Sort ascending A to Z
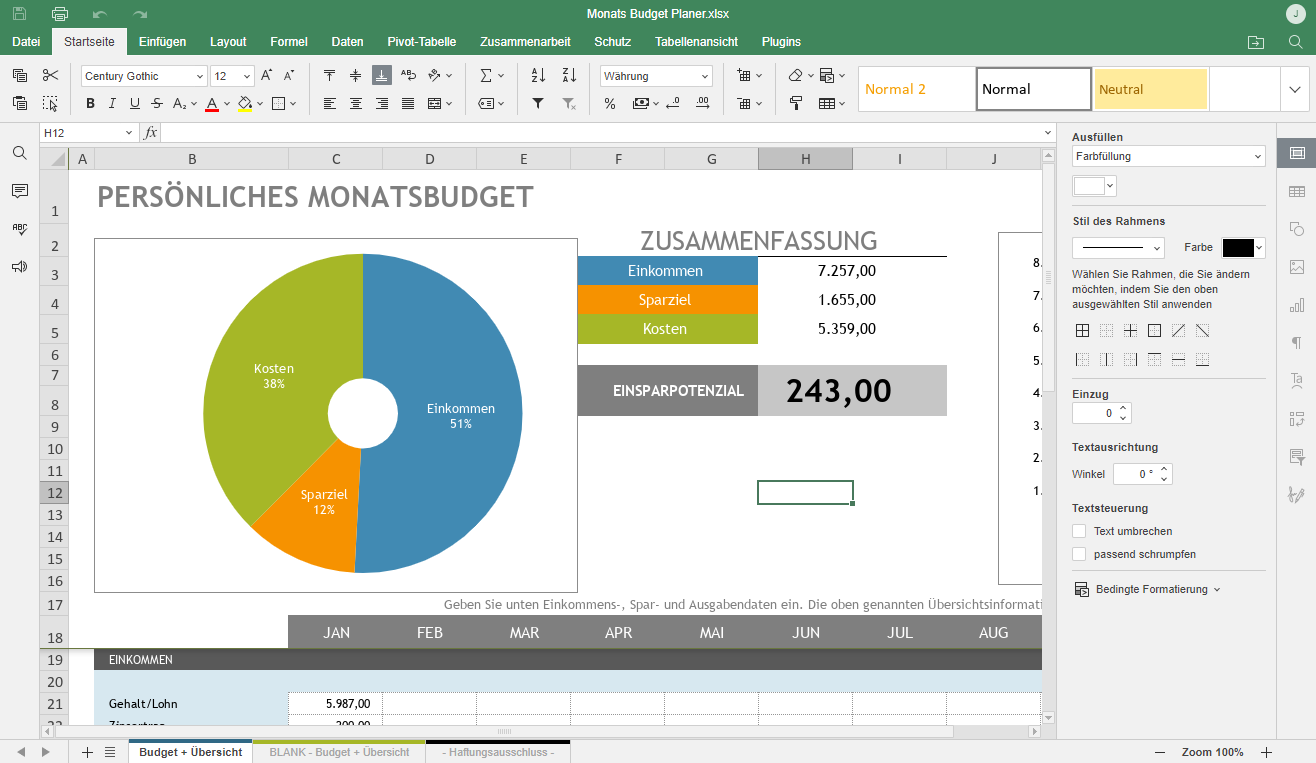The height and width of the screenshot is (763, 1316). tap(538, 75)
